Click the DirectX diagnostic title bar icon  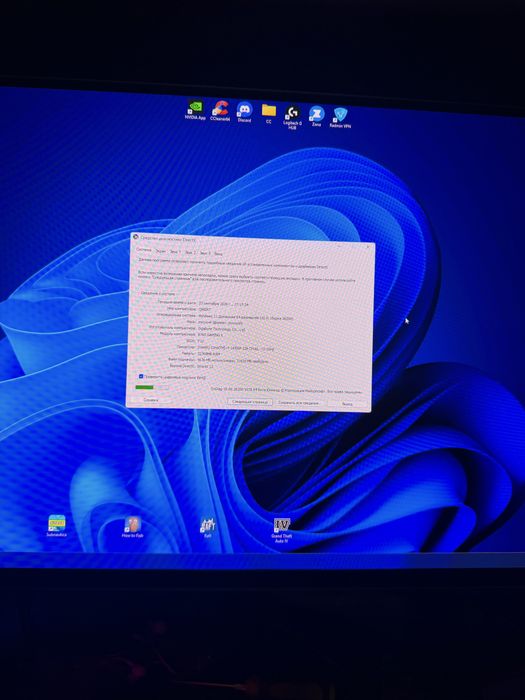(x=135, y=237)
